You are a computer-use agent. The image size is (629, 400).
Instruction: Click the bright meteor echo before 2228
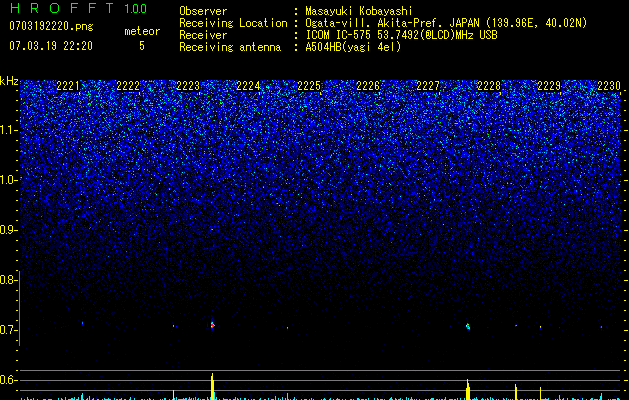click(x=468, y=326)
